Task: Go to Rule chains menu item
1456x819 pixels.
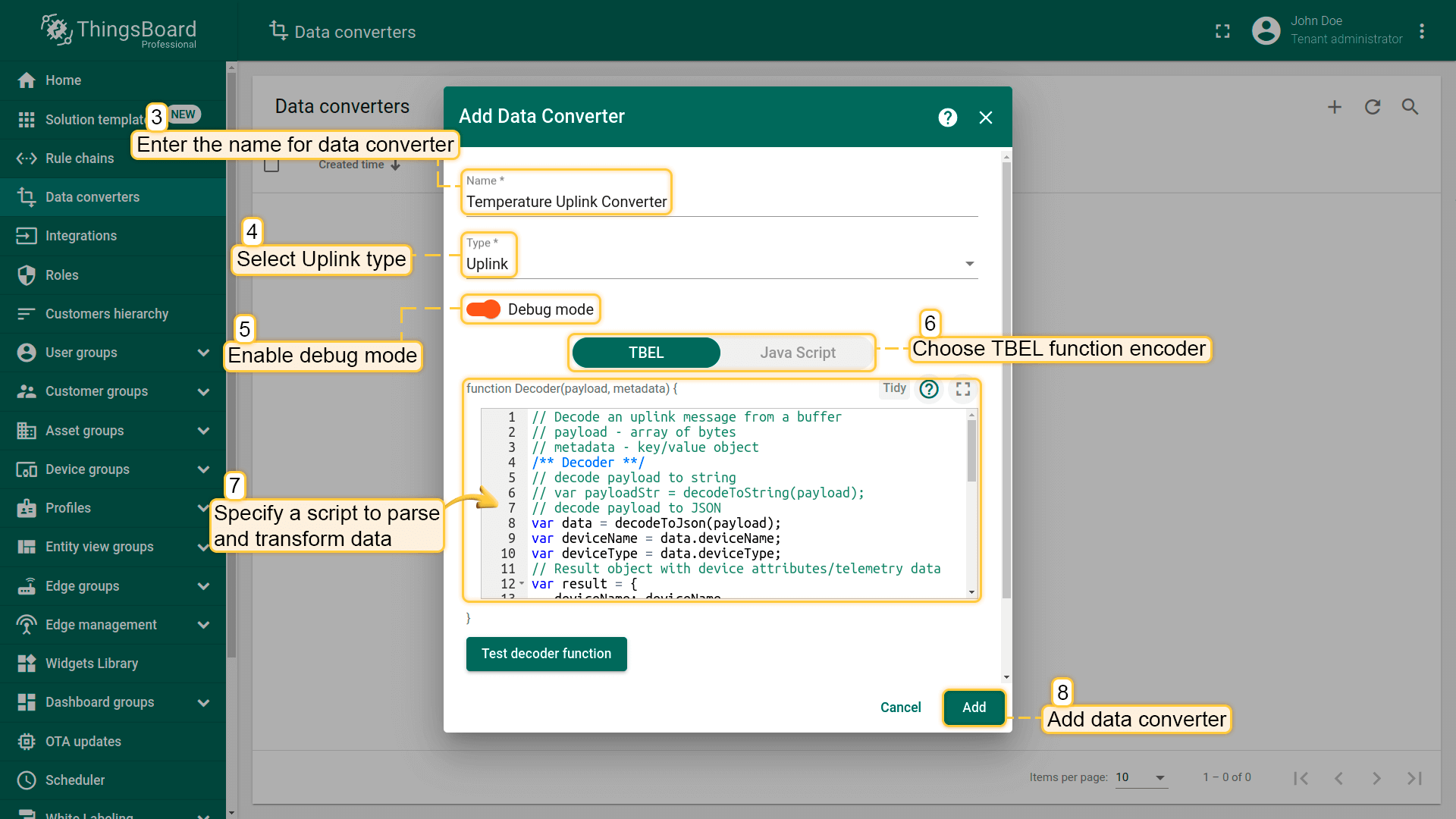Action: tap(80, 158)
